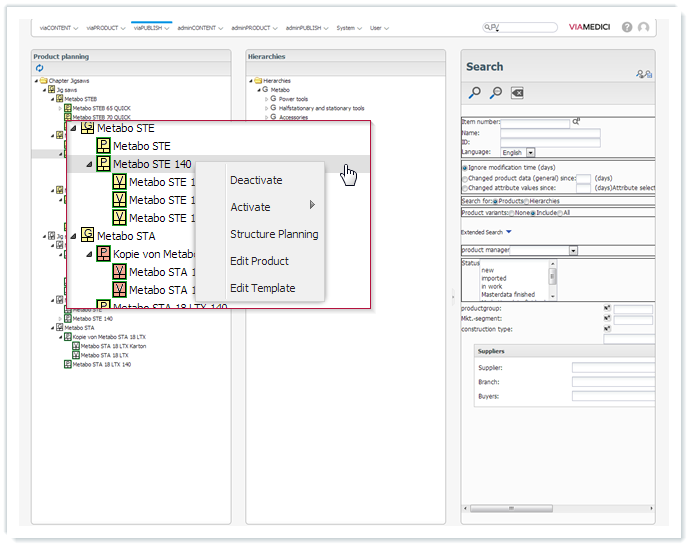691x548 pixels.
Task: Select Ignore modification time radio button
Action: pyautogui.click(x=464, y=167)
